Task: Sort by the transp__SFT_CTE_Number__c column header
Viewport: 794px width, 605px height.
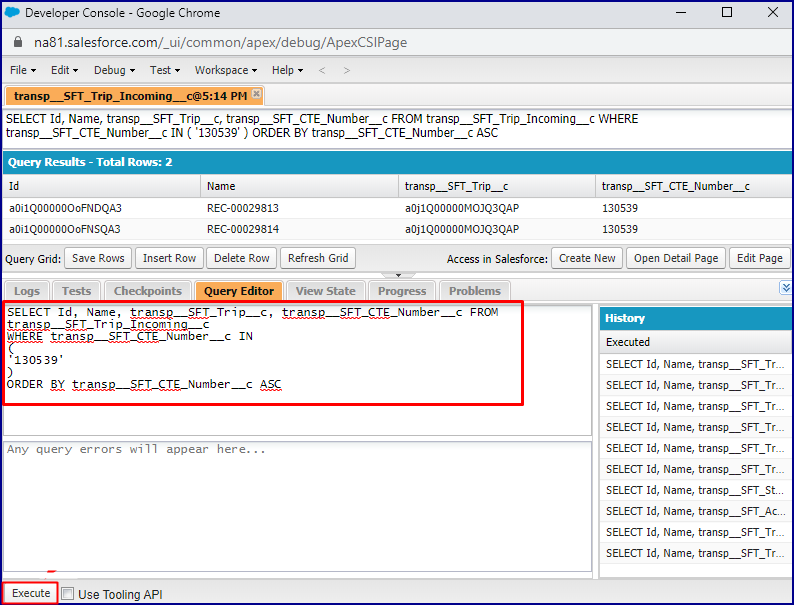Action: pos(694,186)
